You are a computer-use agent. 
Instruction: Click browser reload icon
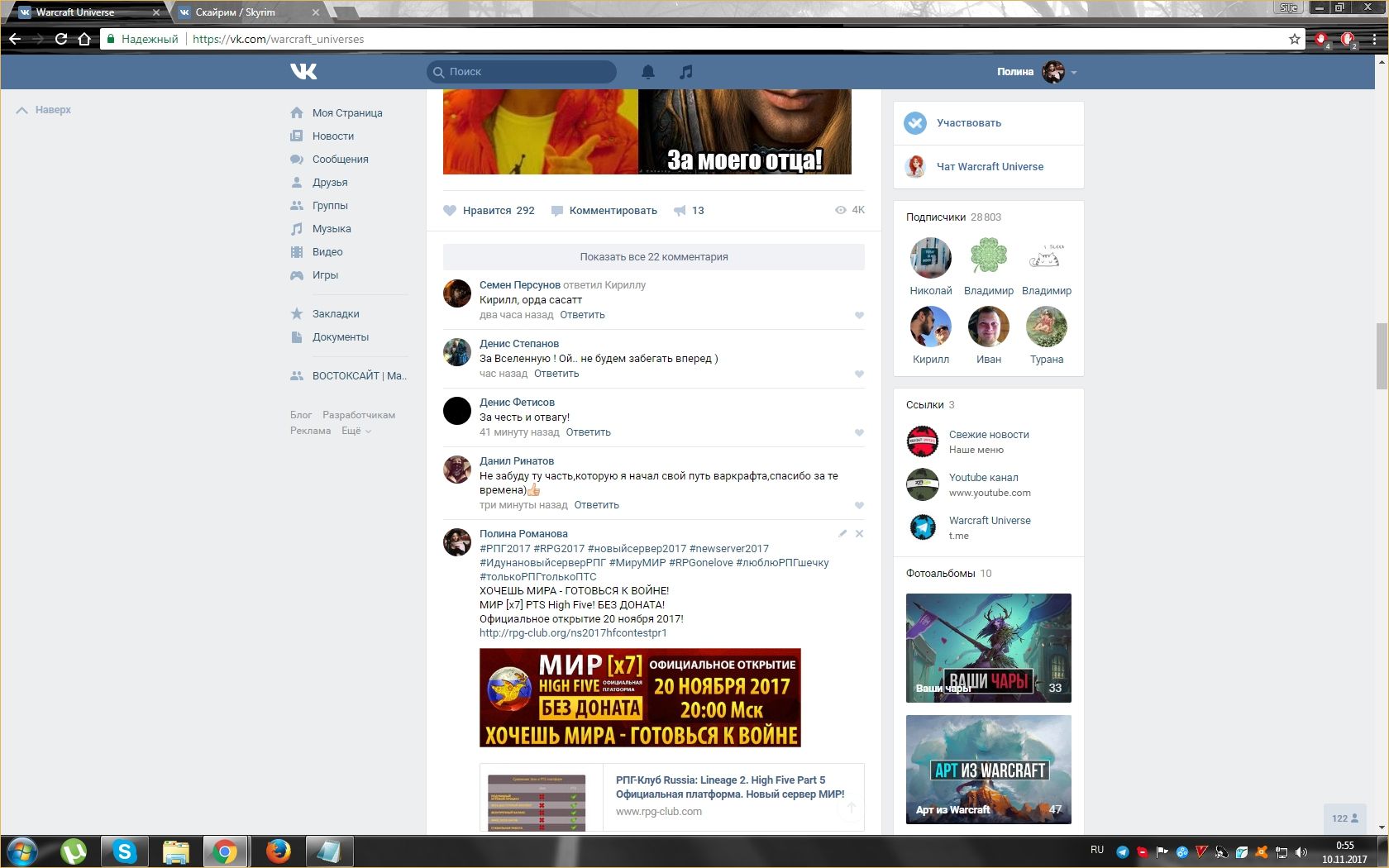[61, 39]
